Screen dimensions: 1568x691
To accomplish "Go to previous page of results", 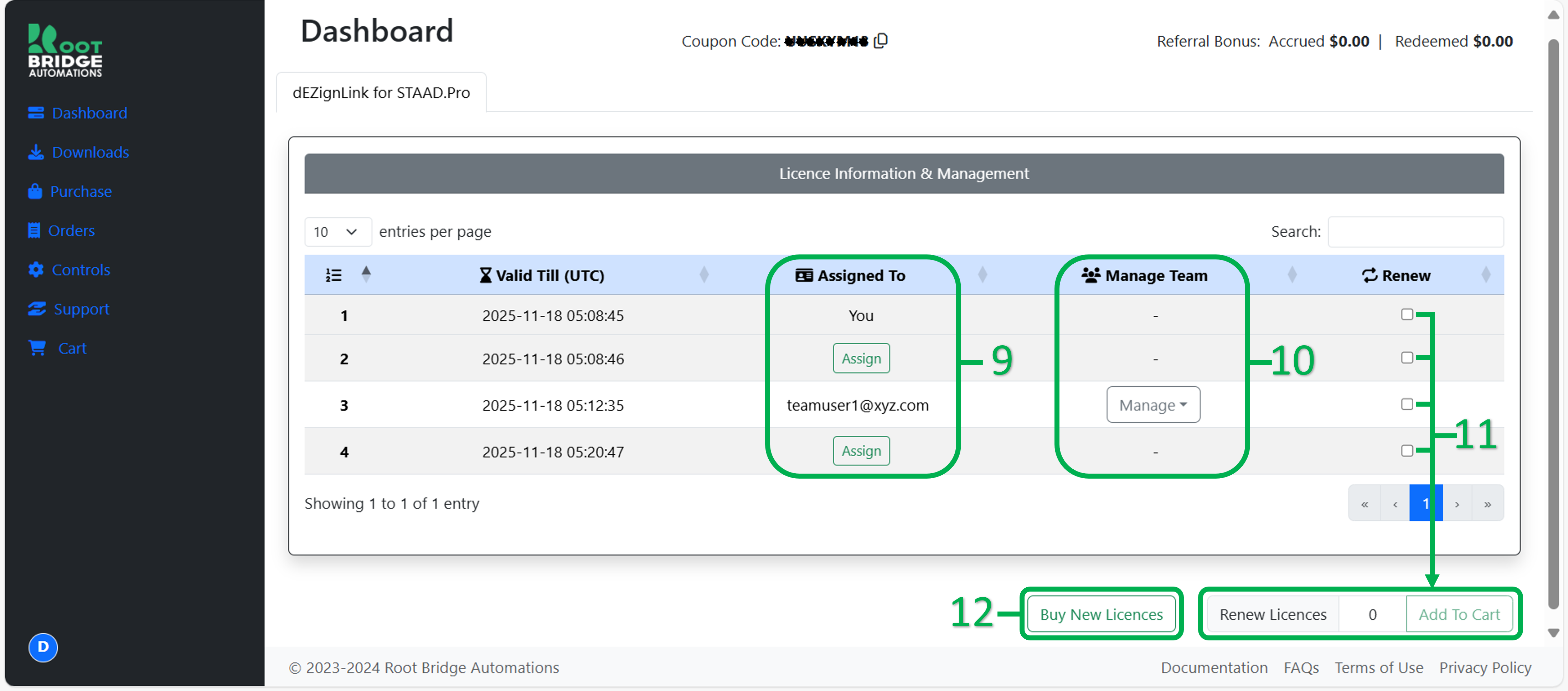I will pos(1394,504).
